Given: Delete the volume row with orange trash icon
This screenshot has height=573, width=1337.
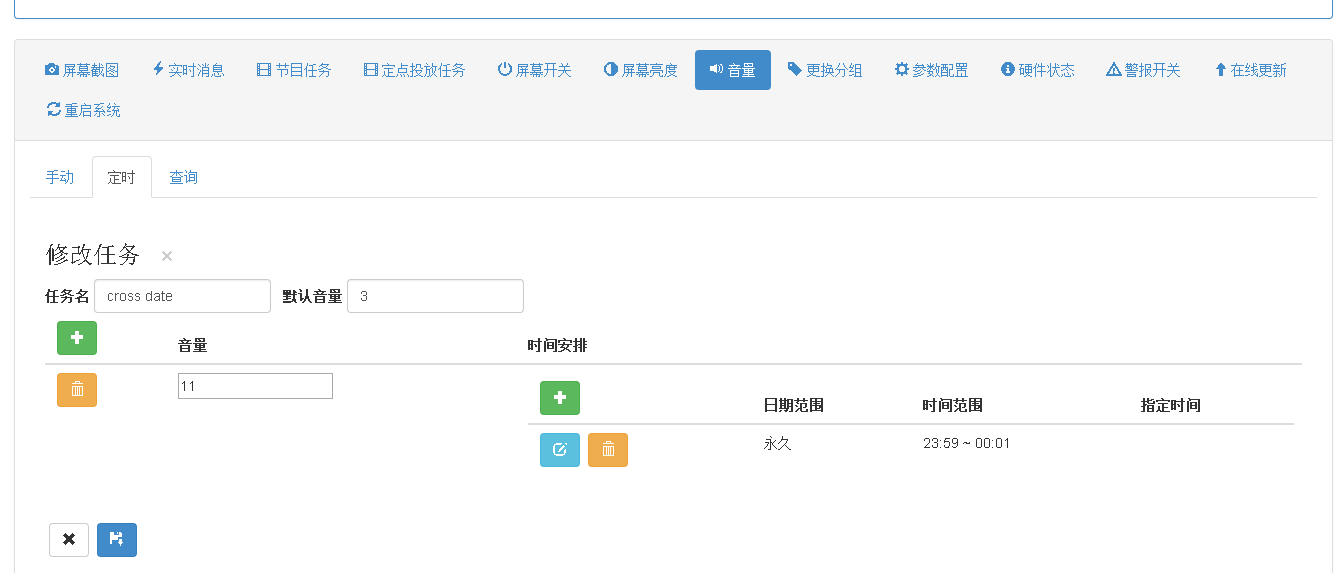Looking at the screenshot, I should click(x=77, y=390).
